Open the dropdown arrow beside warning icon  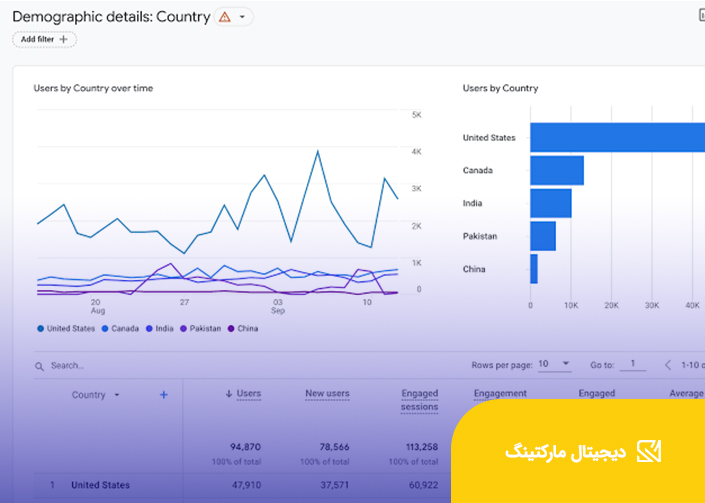(242, 17)
